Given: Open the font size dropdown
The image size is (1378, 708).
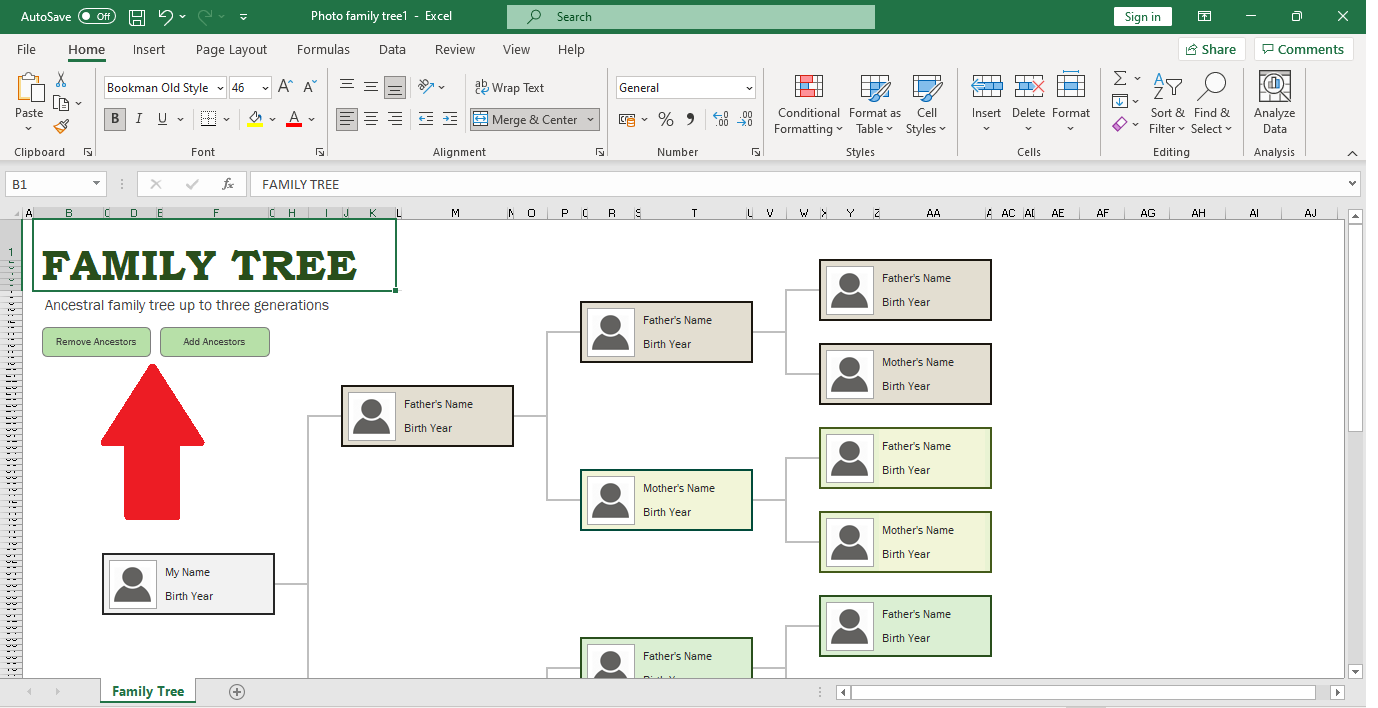Looking at the screenshot, I should 266,88.
